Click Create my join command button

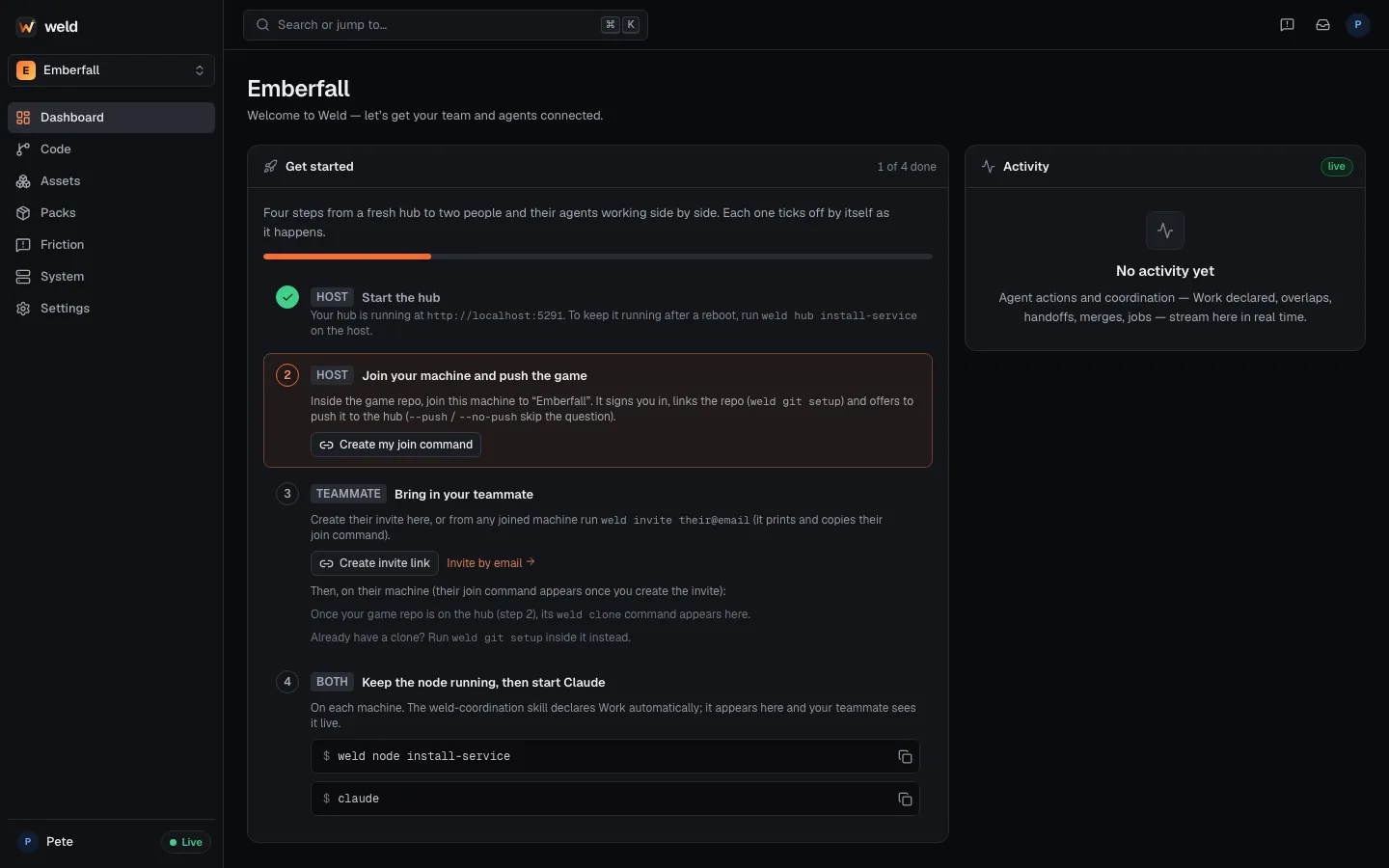point(395,445)
